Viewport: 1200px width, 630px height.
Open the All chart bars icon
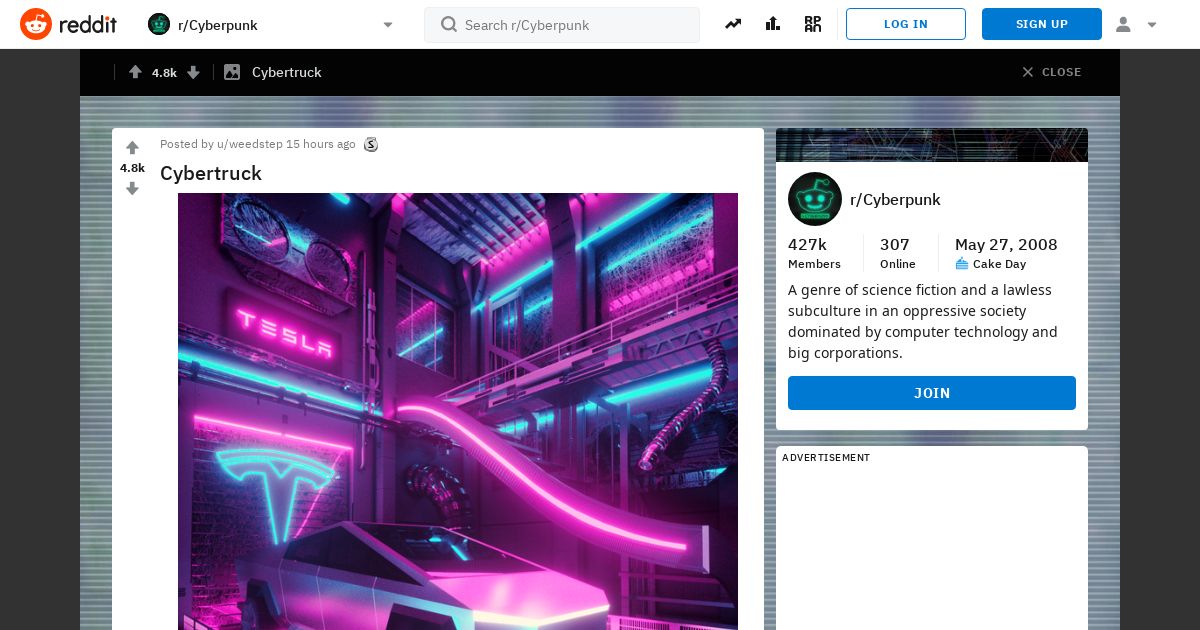(773, 24)
